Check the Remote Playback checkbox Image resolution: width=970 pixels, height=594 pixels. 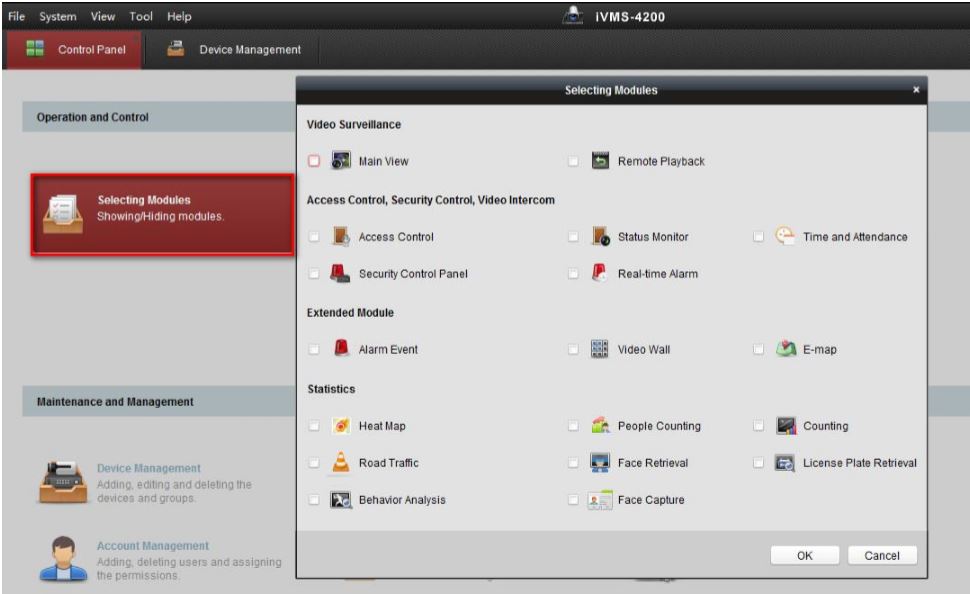click(x=573, y=161)
